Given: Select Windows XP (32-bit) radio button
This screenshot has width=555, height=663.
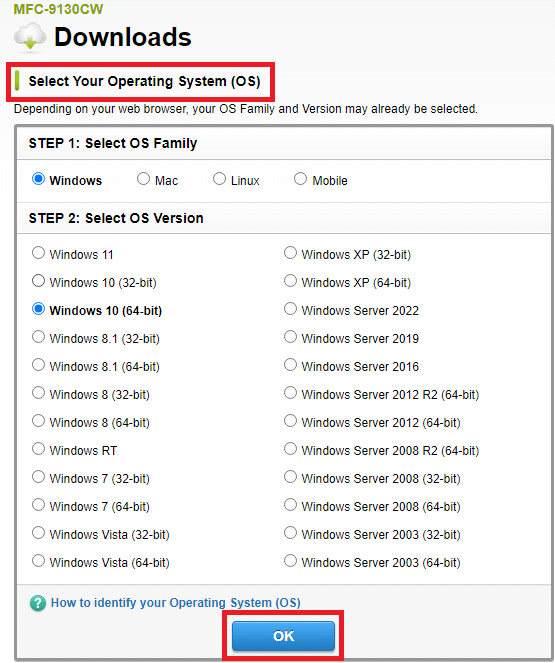Looking at the screenshot, I should (x=290, y=253).
